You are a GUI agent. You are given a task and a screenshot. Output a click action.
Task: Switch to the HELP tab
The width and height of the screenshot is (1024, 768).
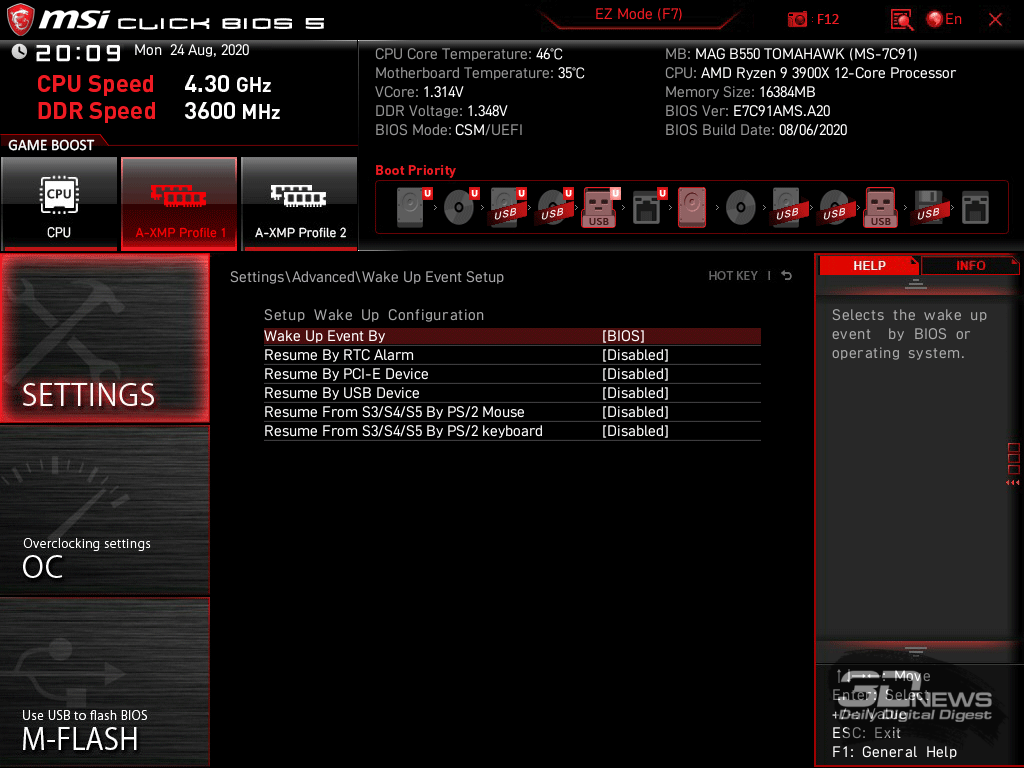point(869,265)
